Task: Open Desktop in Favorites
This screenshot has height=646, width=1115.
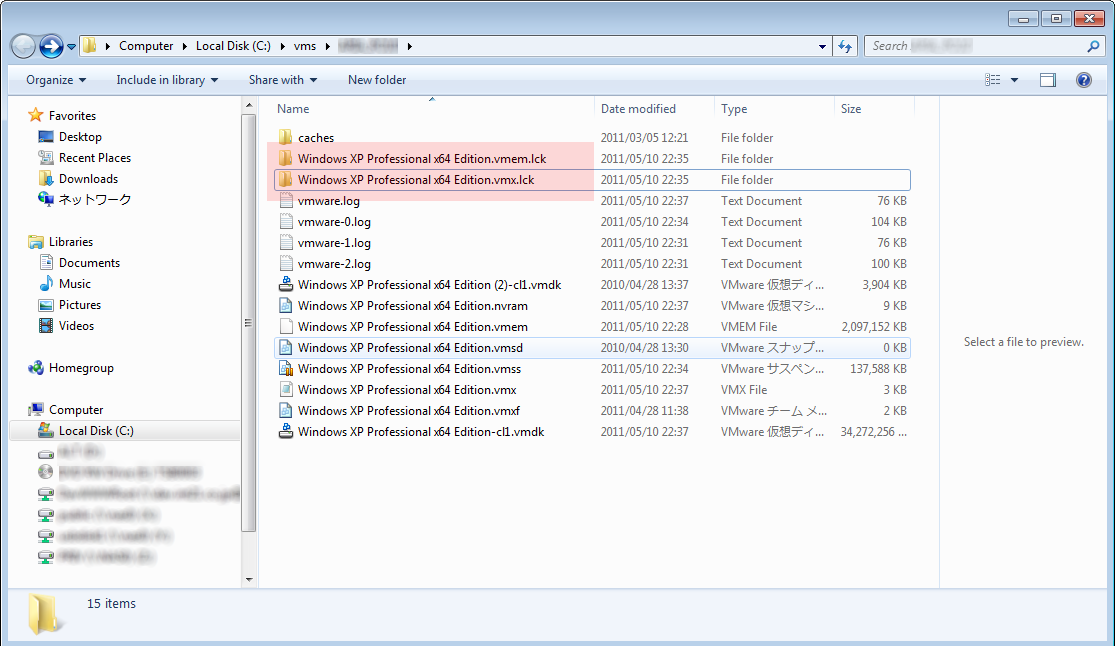Action: click(x=80, y=137)
